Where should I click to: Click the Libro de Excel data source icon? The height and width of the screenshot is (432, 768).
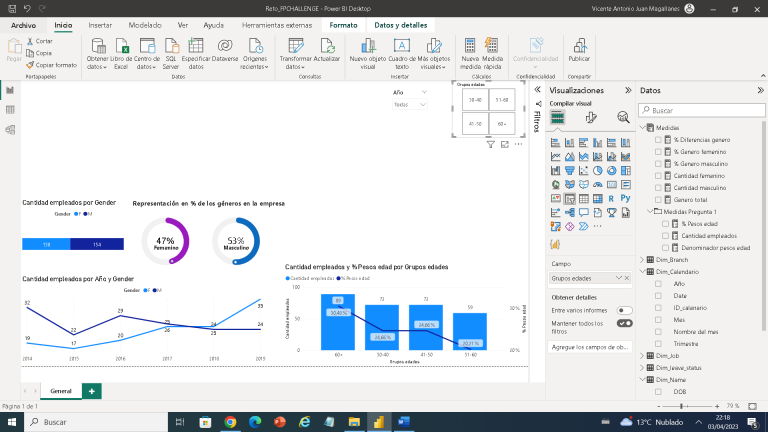[x=120, y=46]
